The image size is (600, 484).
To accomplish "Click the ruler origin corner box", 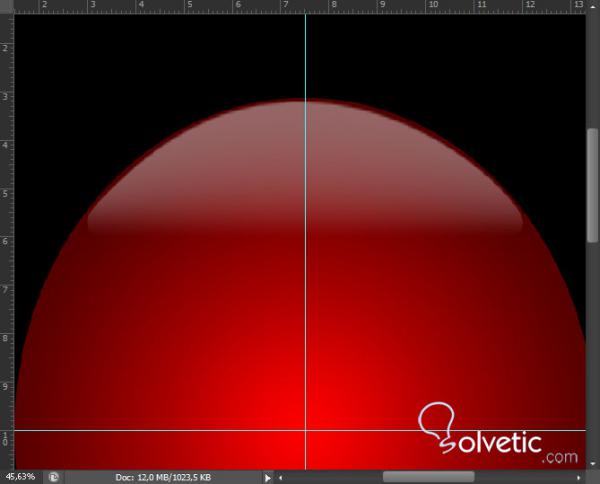I will click(7, 7).
